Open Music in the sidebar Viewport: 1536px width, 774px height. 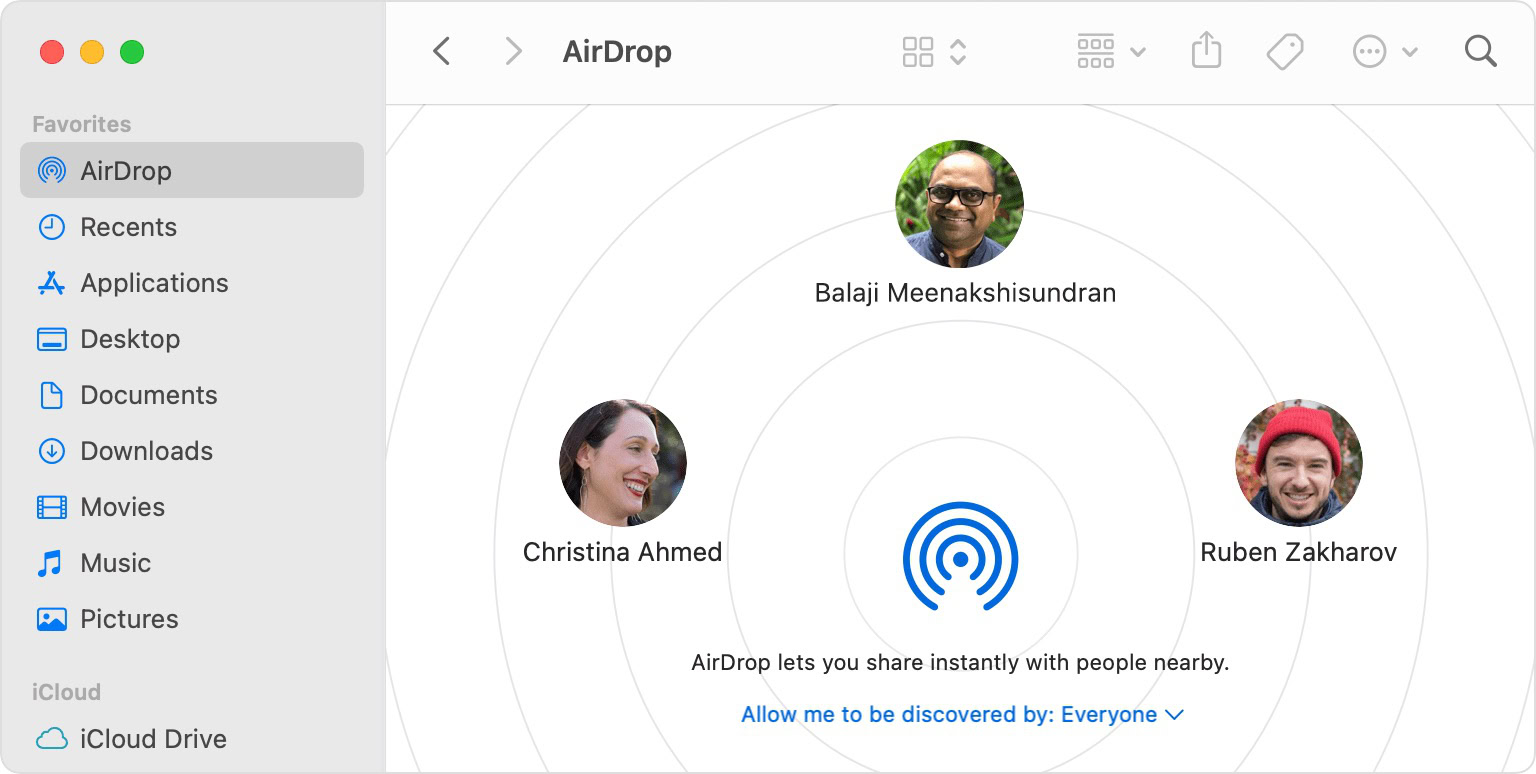click(x=192, y=563)
